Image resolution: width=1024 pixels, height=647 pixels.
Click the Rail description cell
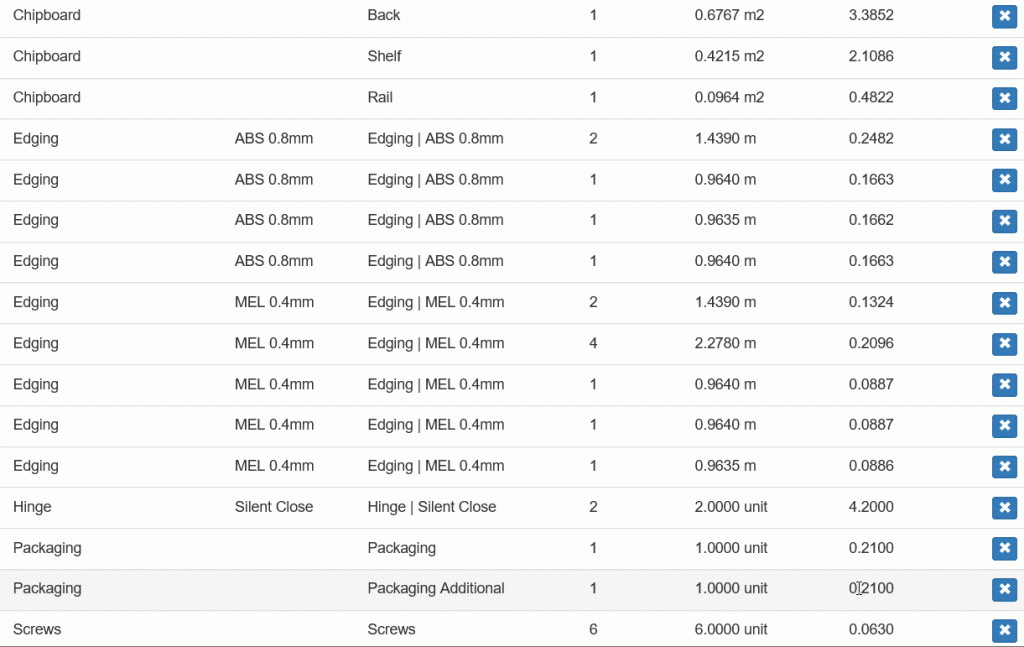click(x=380, y=97)
